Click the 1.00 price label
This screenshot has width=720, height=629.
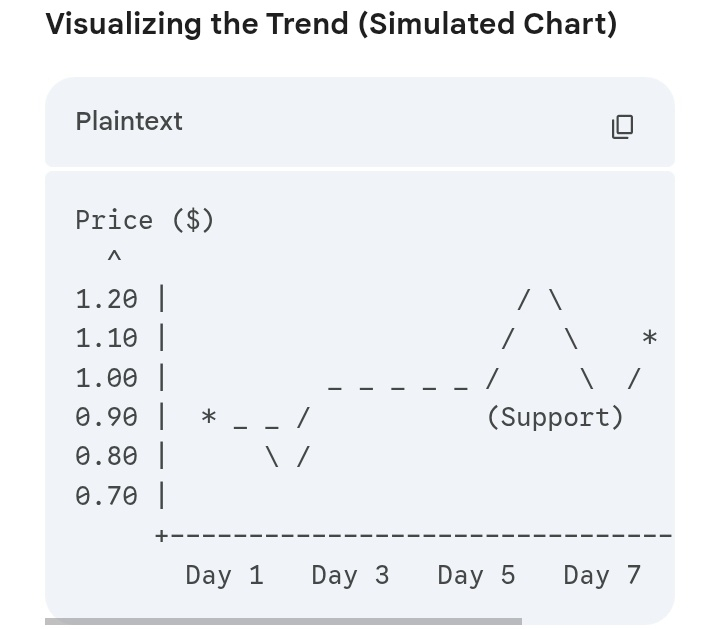click(106, 378)
